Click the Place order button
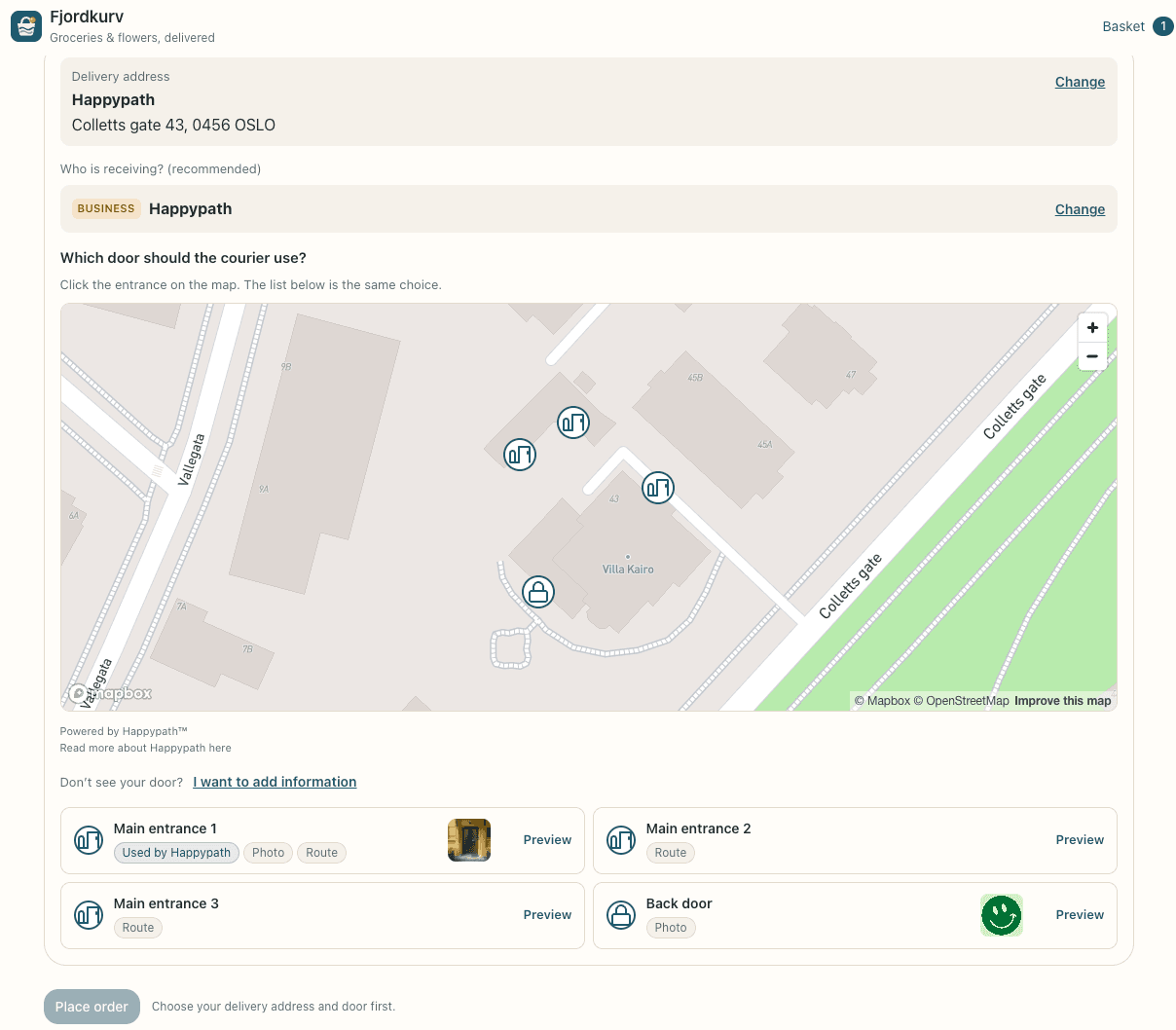 click(x=92, y=1007)
